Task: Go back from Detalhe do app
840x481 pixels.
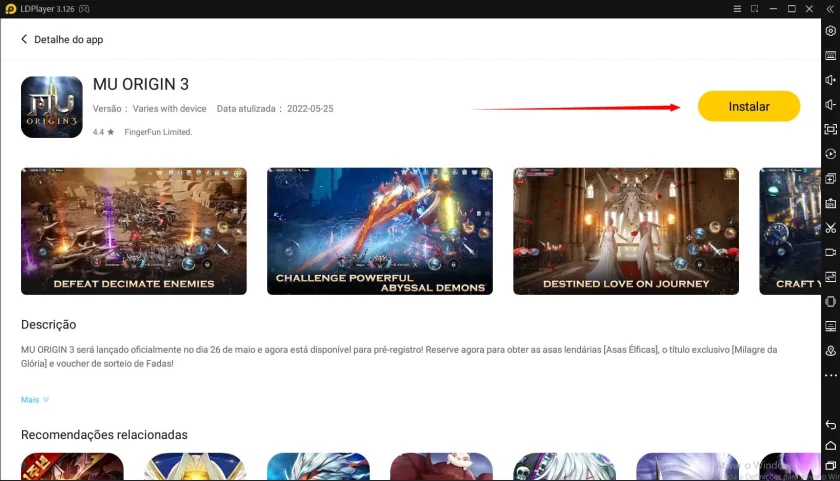Action: tap(24, 39)
